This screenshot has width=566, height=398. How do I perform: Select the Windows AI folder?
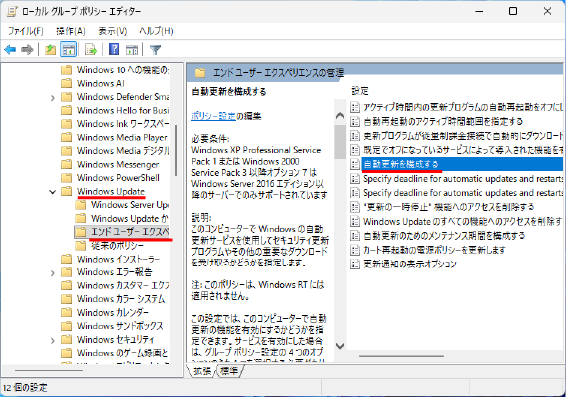point(100,83)
